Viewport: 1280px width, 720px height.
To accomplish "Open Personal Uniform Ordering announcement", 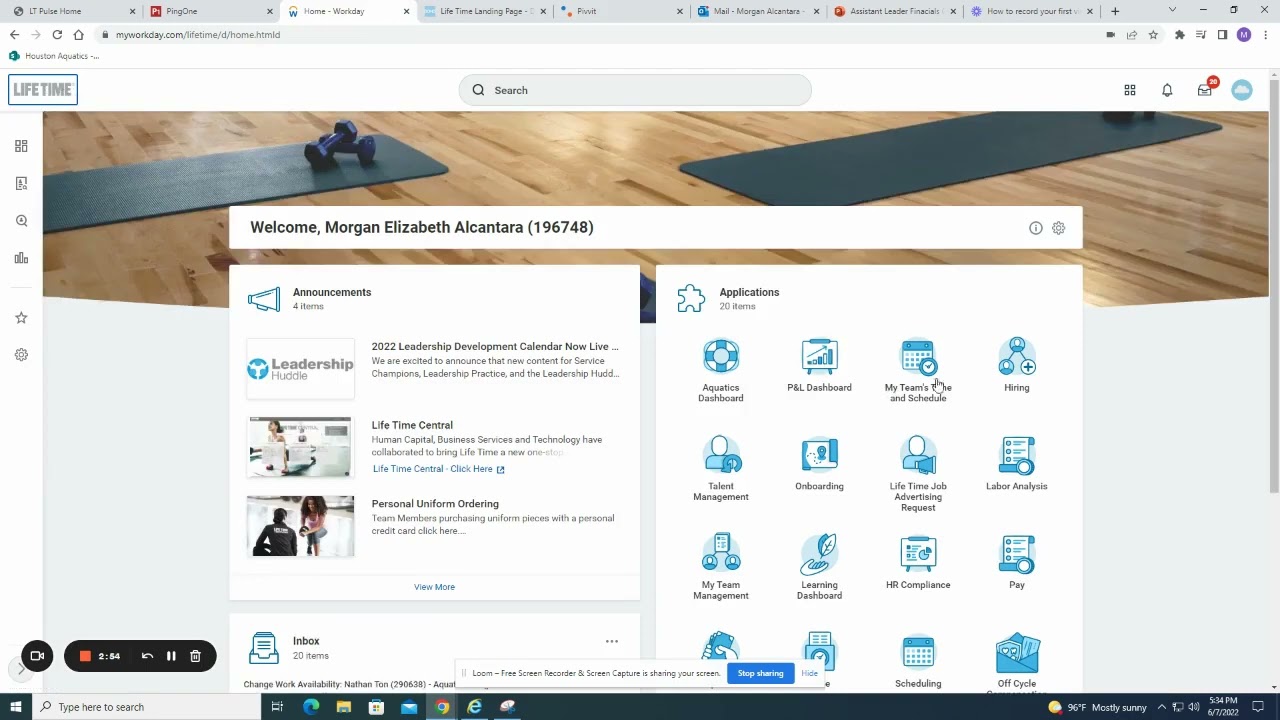I will [x=435, y=504].
